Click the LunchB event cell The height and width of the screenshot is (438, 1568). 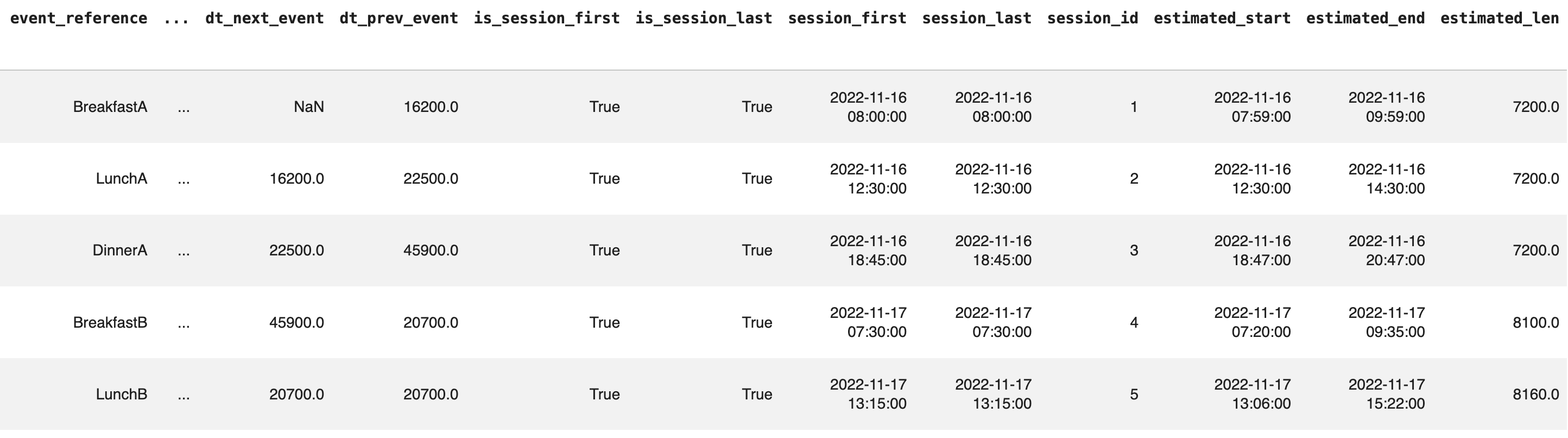click(x=121, y=394)
